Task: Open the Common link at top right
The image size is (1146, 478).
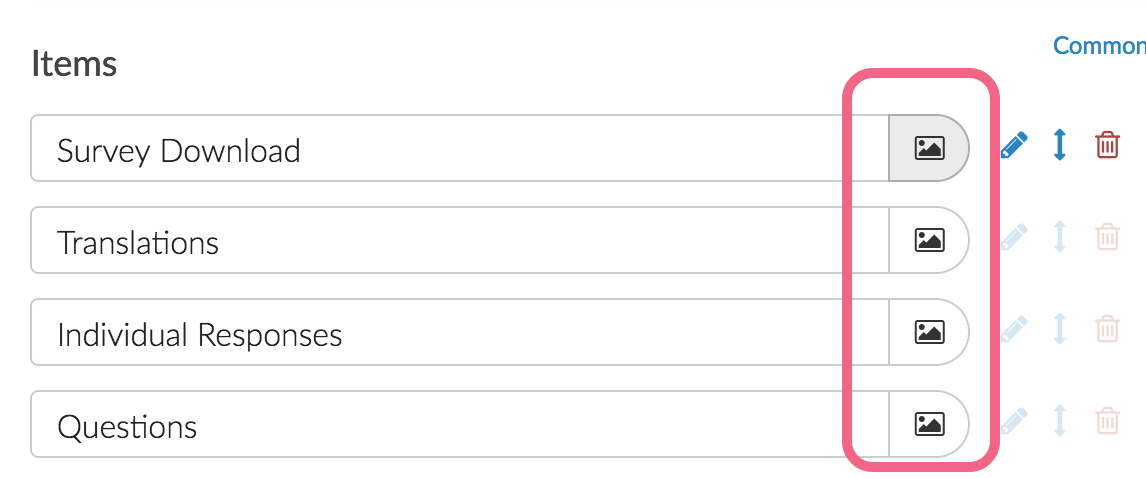Action: [1098, 46]
